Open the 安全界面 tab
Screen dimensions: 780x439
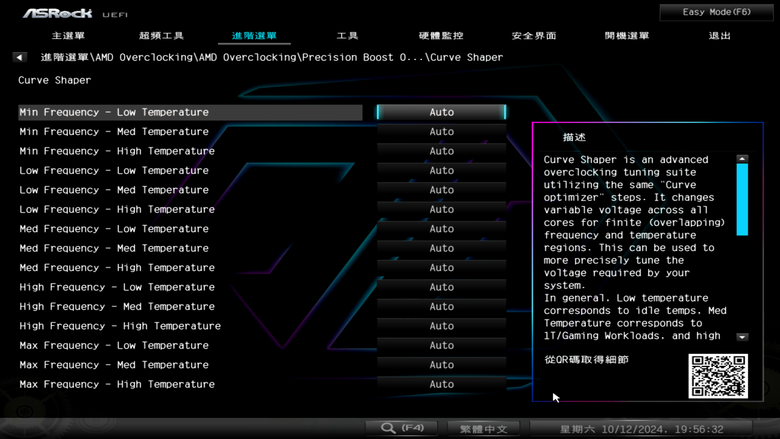534,36
